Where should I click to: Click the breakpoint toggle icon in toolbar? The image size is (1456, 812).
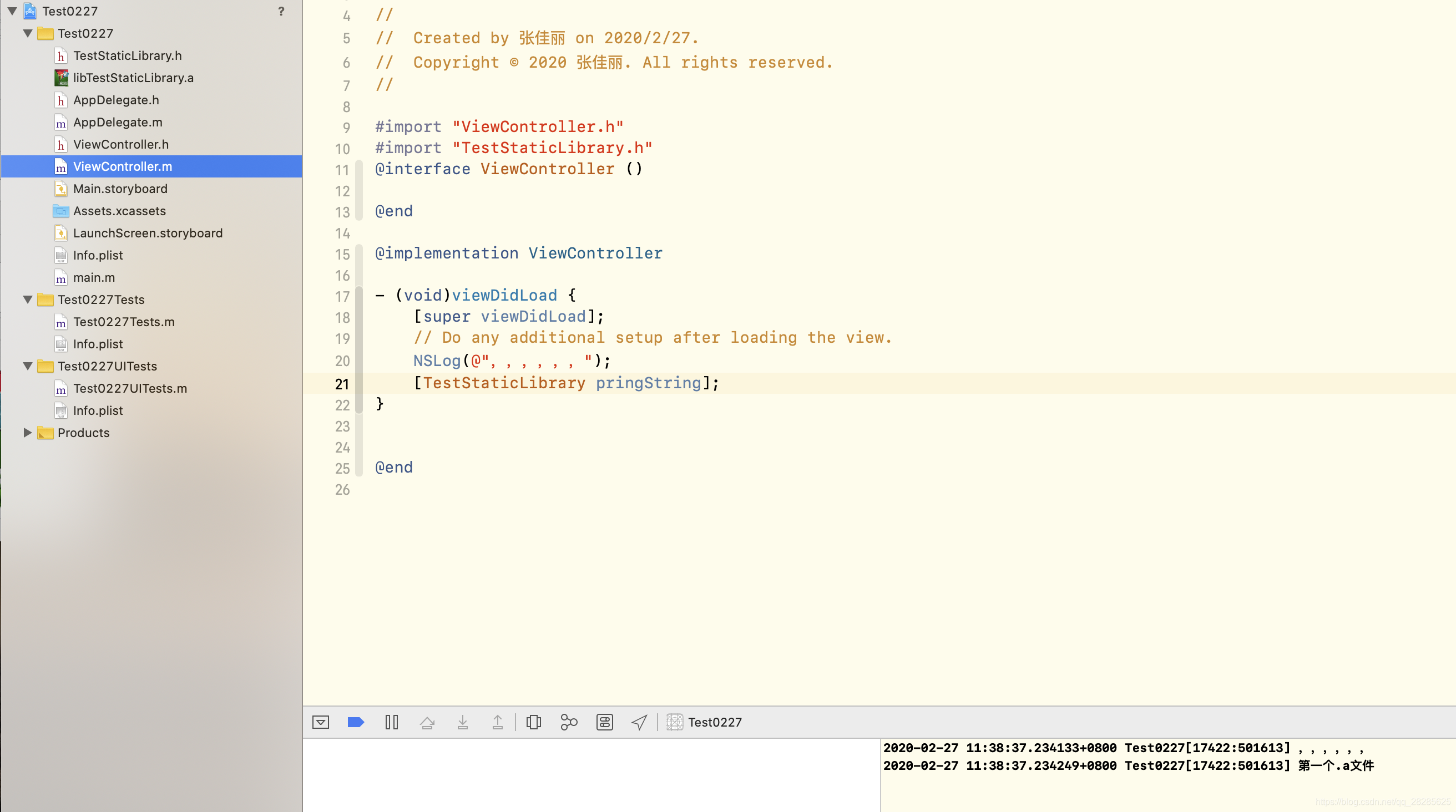356,722
